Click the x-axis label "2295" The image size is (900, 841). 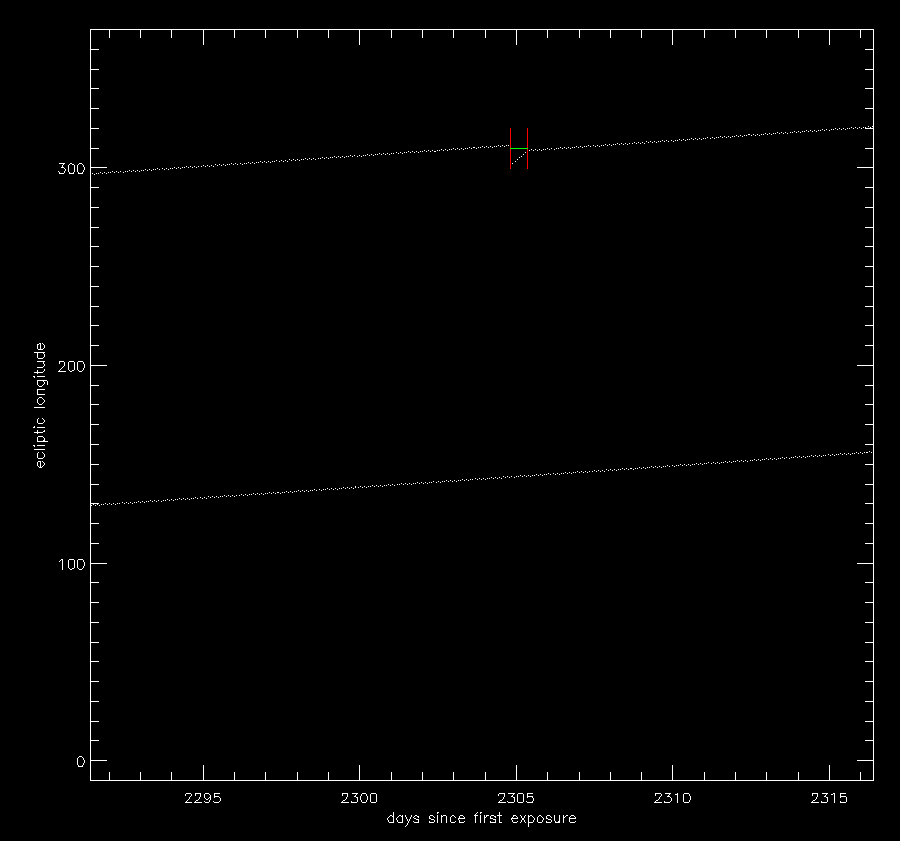coord(203,798)
